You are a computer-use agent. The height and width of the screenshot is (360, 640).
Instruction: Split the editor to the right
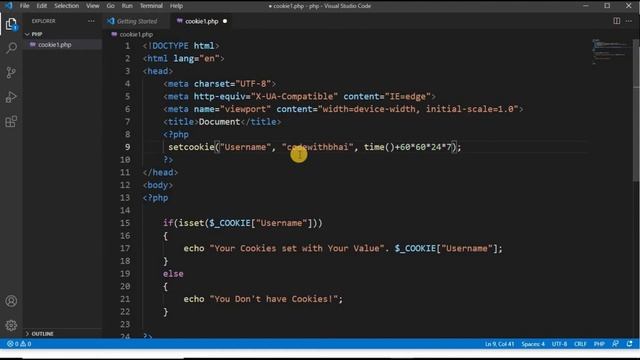click(x=616, y=21)
